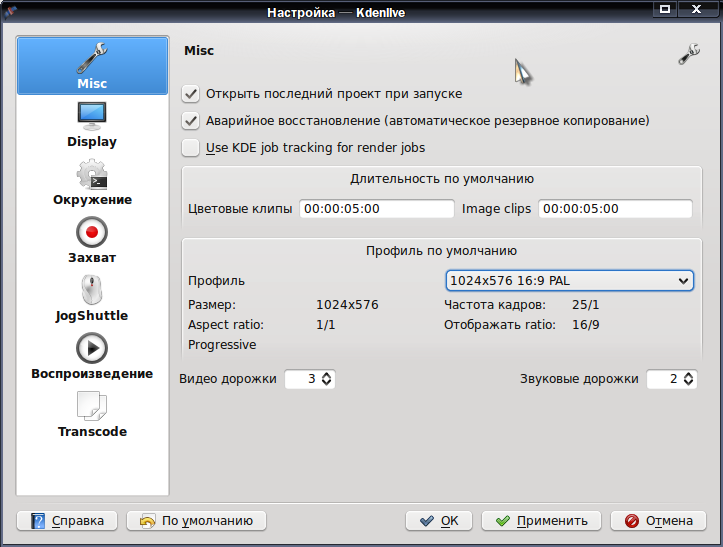Click the 'Частота кадров:' label
723x547 pixels.
click(495, 305)
